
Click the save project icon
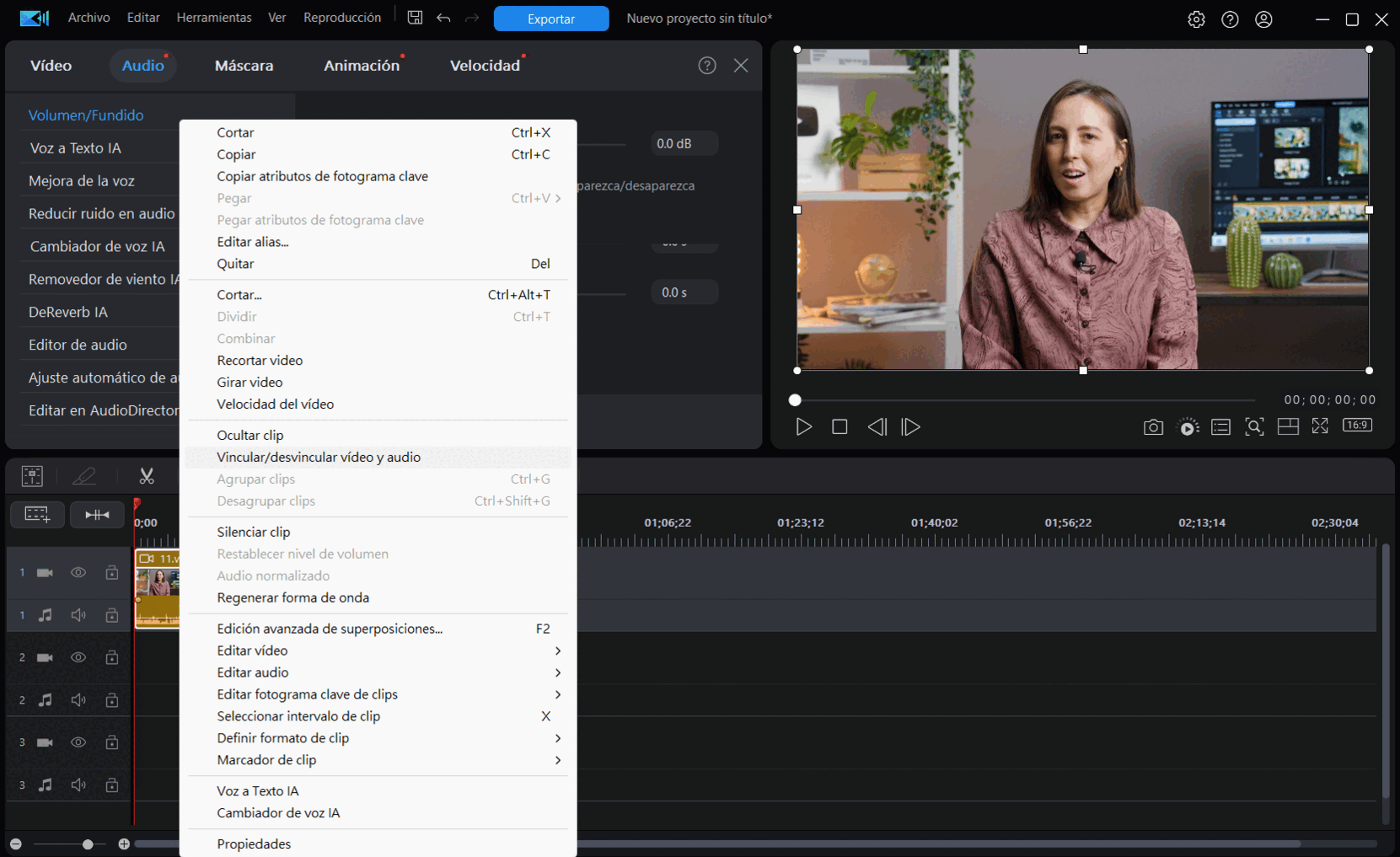[415, 18]
